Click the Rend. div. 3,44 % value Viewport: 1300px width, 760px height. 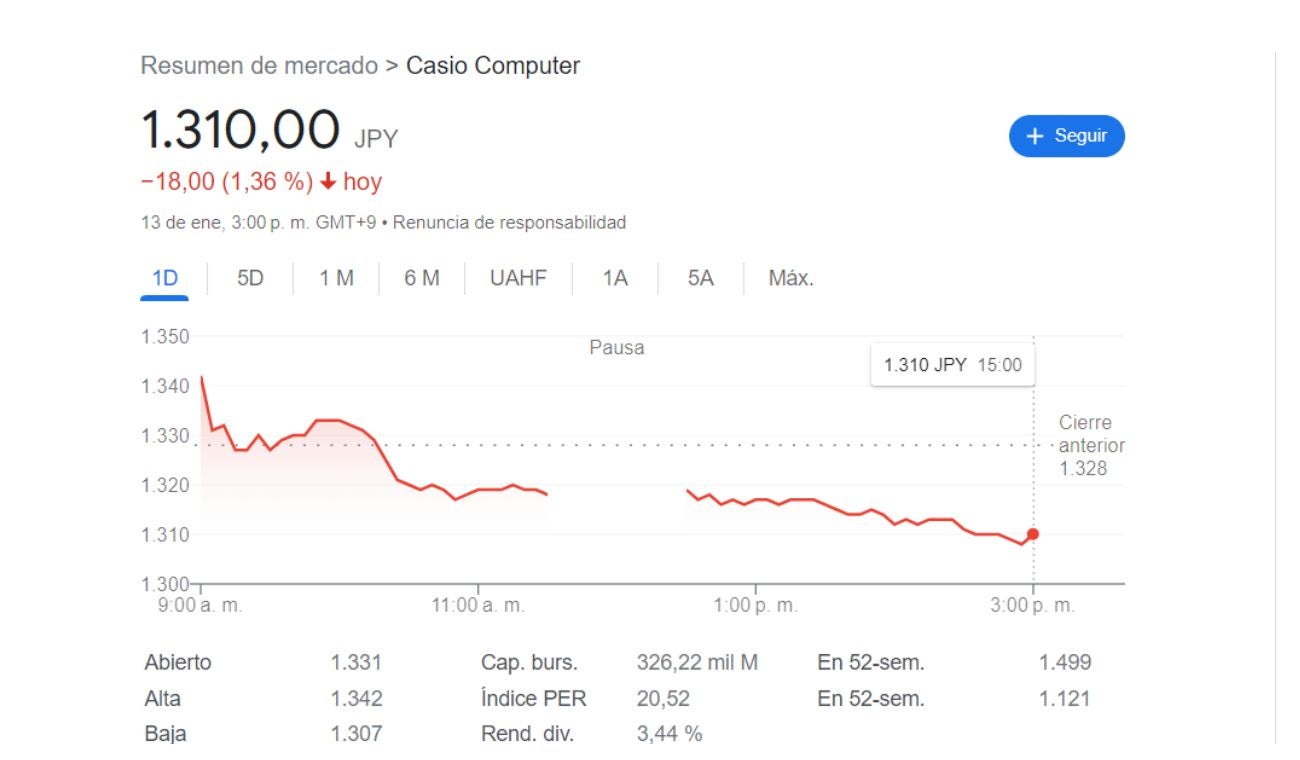pyautogui.click(x=671, y=733)
